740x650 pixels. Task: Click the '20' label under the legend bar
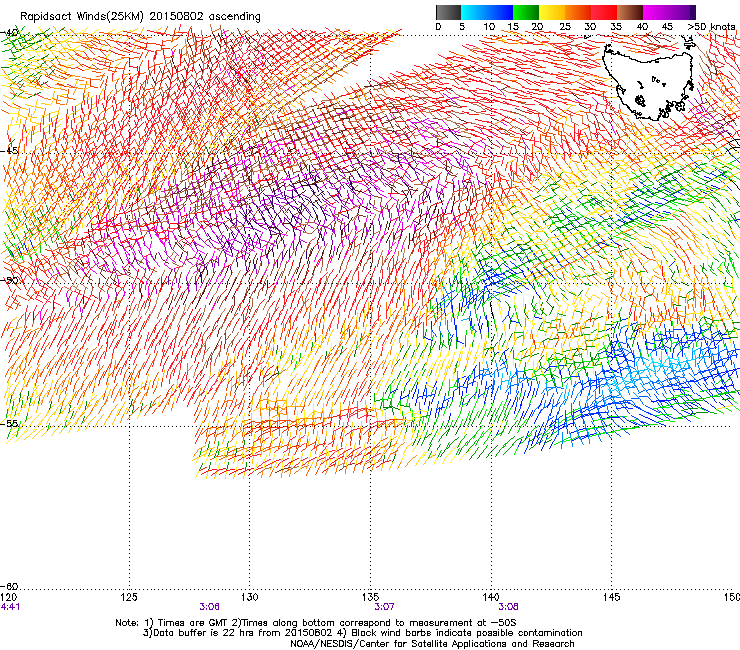[537, 26]
